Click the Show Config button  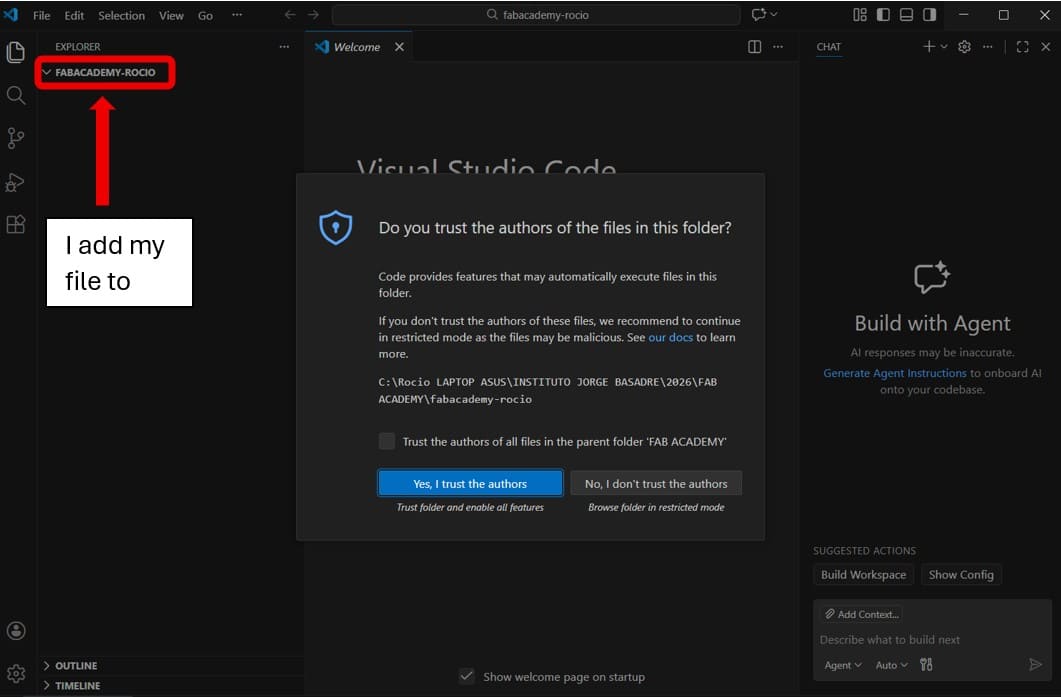click(961, 575)
